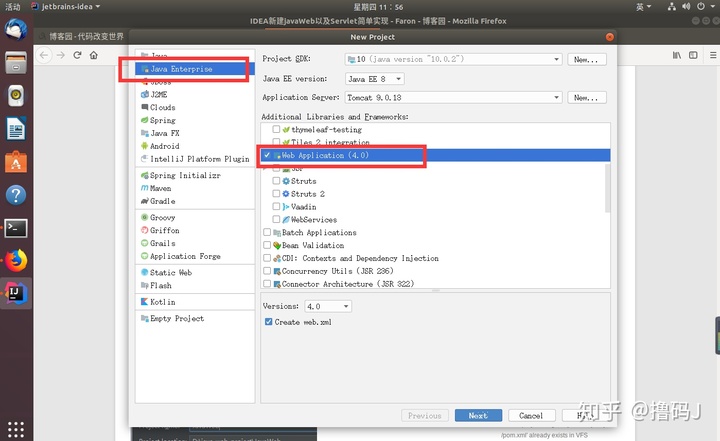Select the 博客园 Firefox tab
This screenshot has height=441, width=720.
pyautogui.click(x=81, y=36)
